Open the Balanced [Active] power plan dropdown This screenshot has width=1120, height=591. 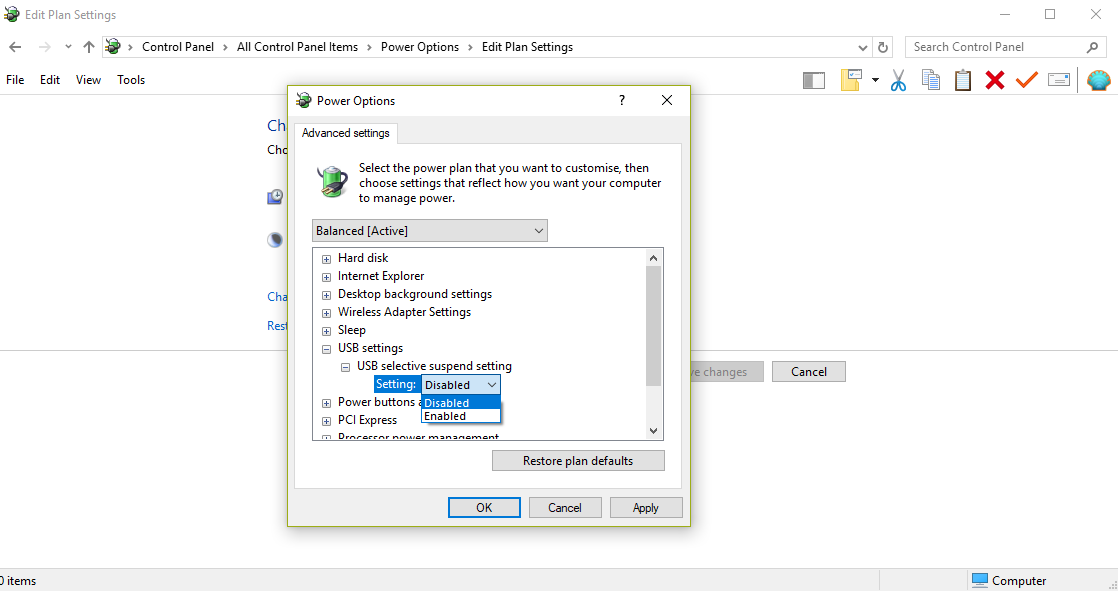coord(429,231)
